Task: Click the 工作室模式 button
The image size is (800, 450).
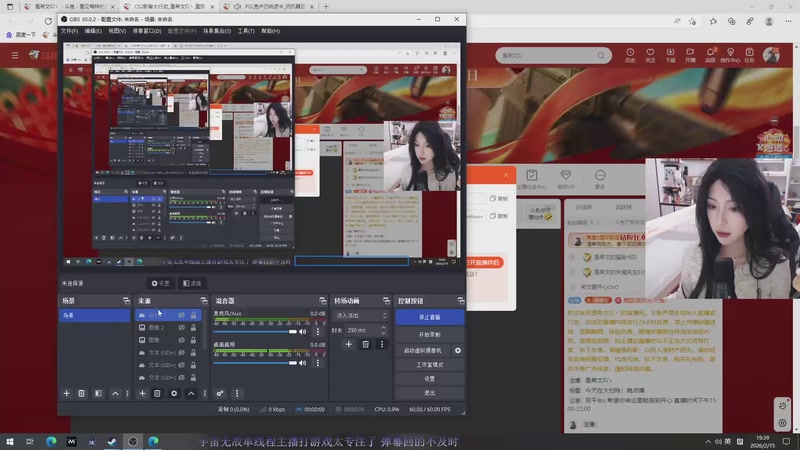Action: (x=429, y=365)
